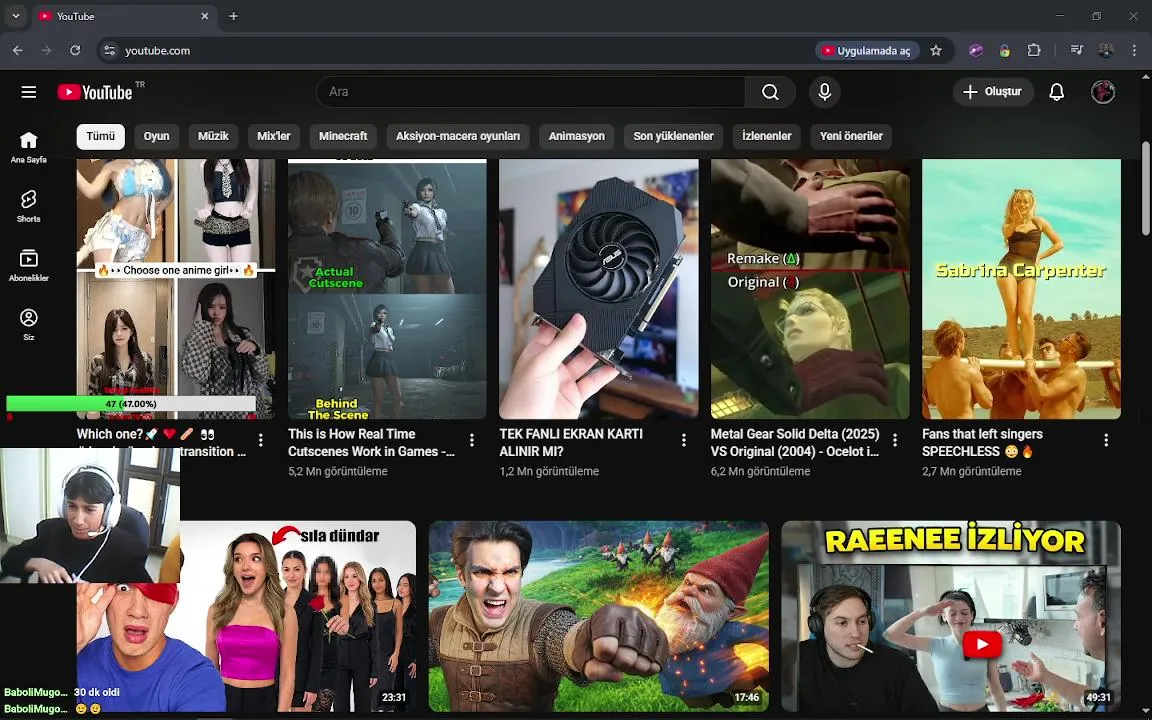The height and width of the screenshot is (720, 1152).
Task: Open Abonelikler subscriptions in sidebar
Action: (29, 265)
